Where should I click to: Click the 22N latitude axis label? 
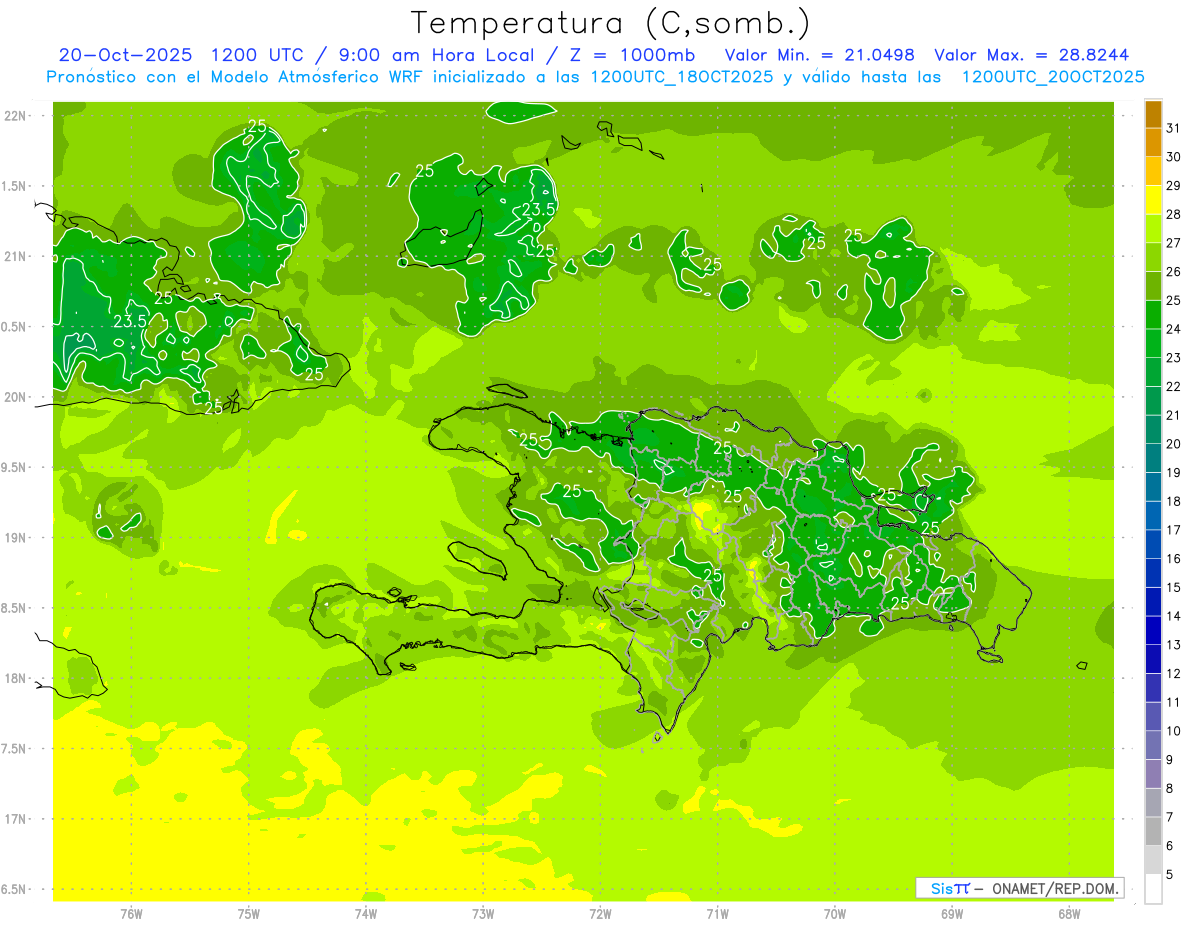coord(15,116)
